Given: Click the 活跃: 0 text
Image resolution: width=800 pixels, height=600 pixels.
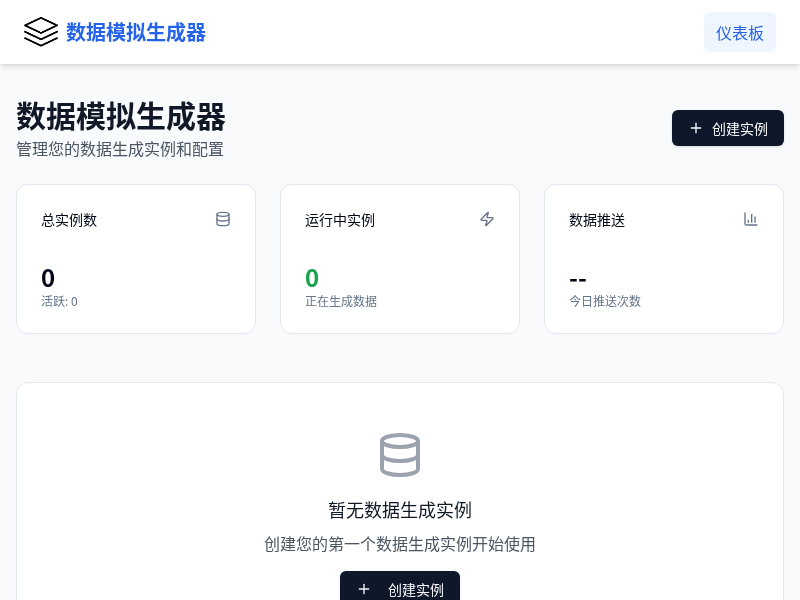Looking at the screenshot, I should coord(59,302).
